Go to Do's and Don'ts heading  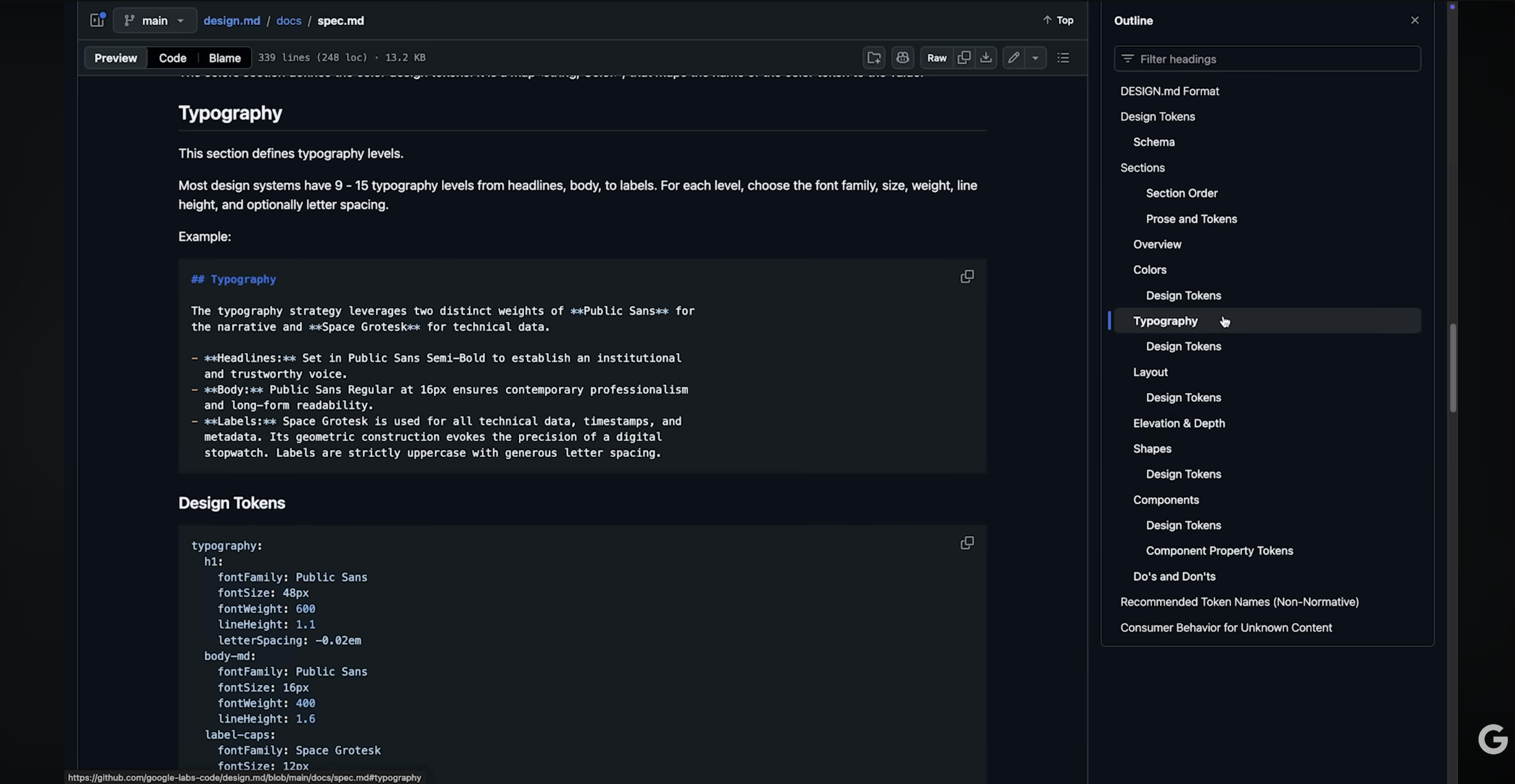[x=1174, y=577]
